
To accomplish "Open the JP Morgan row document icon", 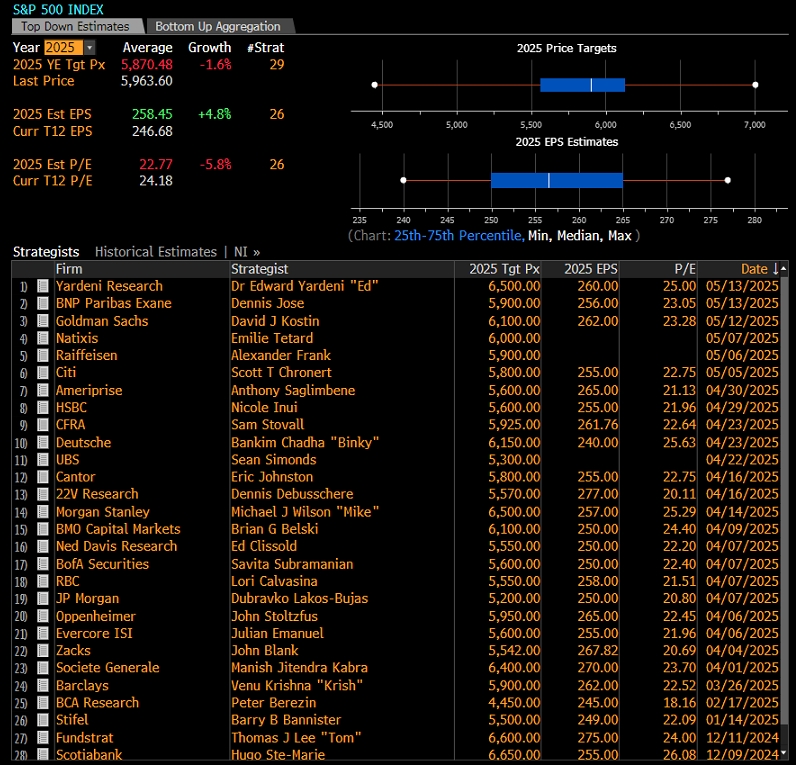I will tap(43, 599).
